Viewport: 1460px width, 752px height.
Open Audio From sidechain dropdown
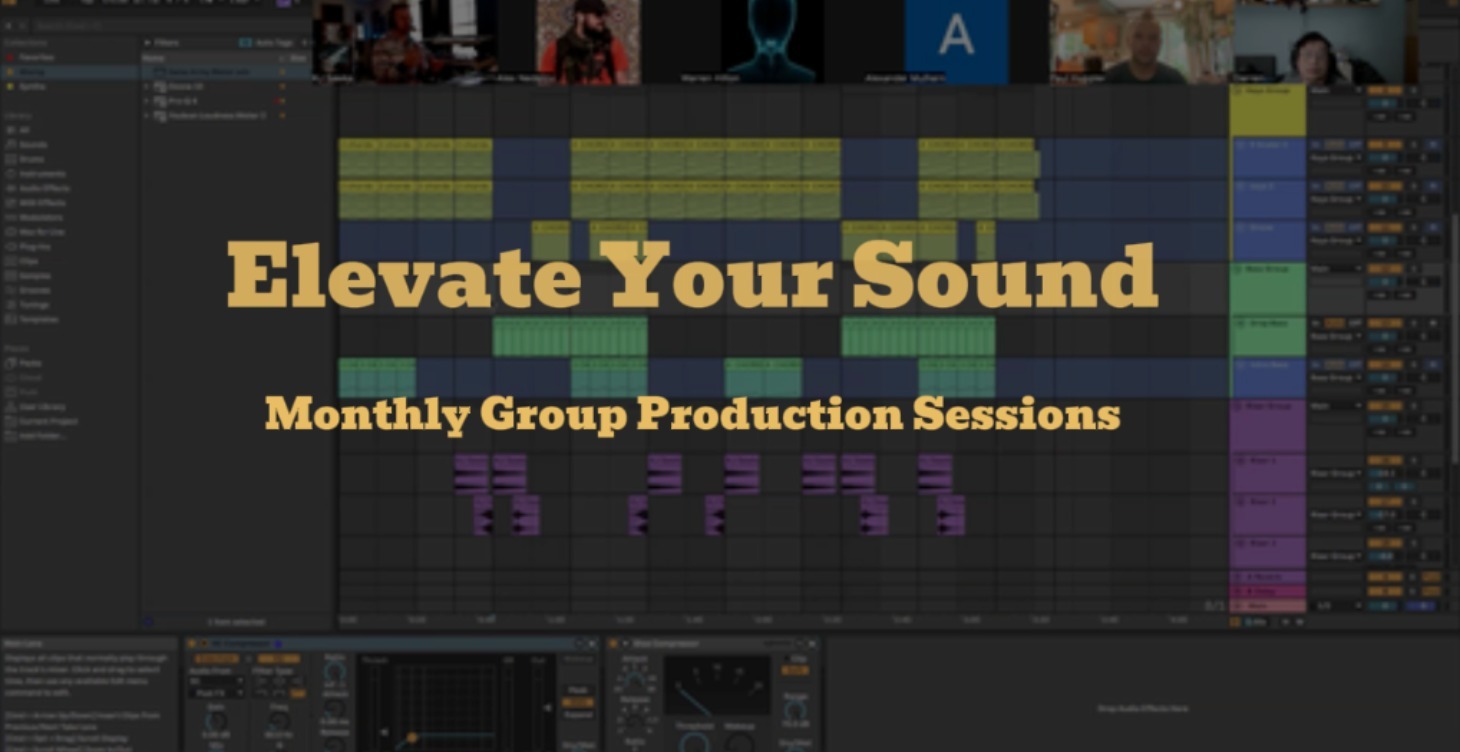(x=215, y=681)
